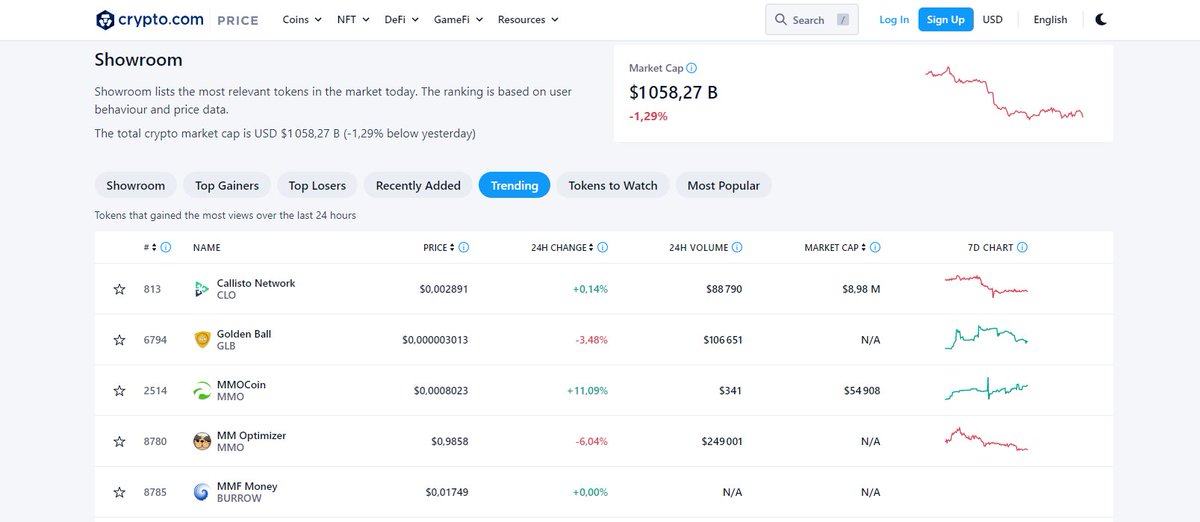Screen dimensions: 1200x522
Task: Open the DeFi dropdown menu
Action: click(402, 19)
